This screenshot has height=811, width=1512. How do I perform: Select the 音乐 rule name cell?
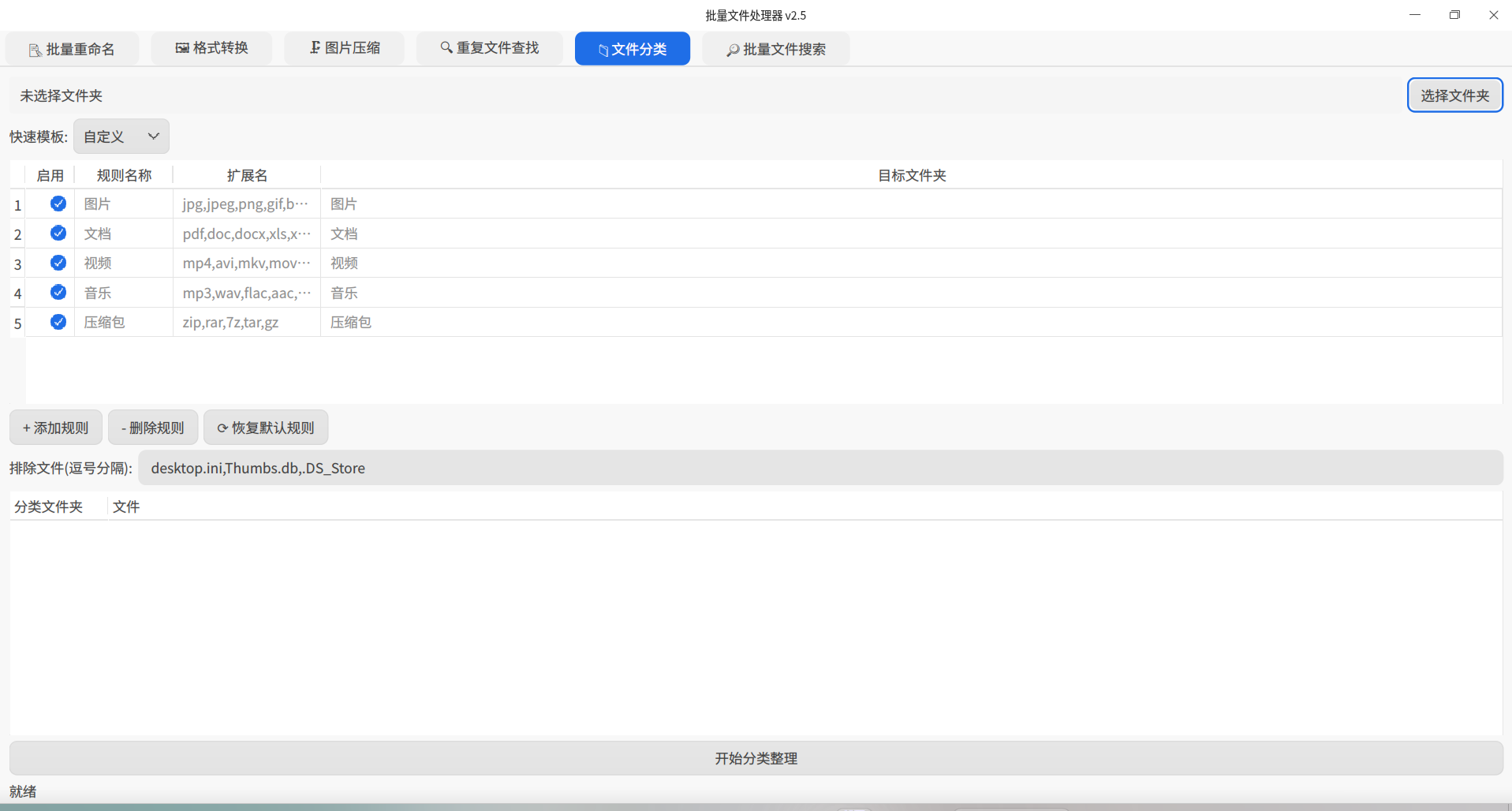click(x=124, y=293)
